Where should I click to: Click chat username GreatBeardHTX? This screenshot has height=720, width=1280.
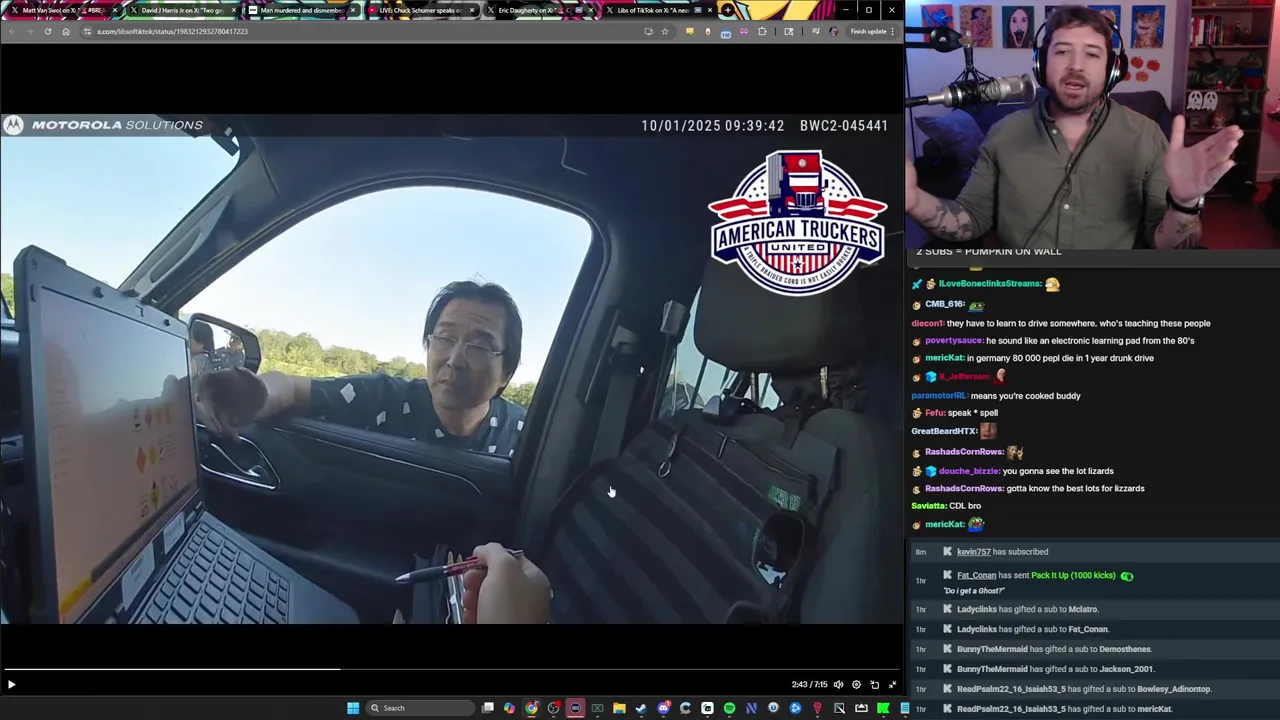click(944, 431)
